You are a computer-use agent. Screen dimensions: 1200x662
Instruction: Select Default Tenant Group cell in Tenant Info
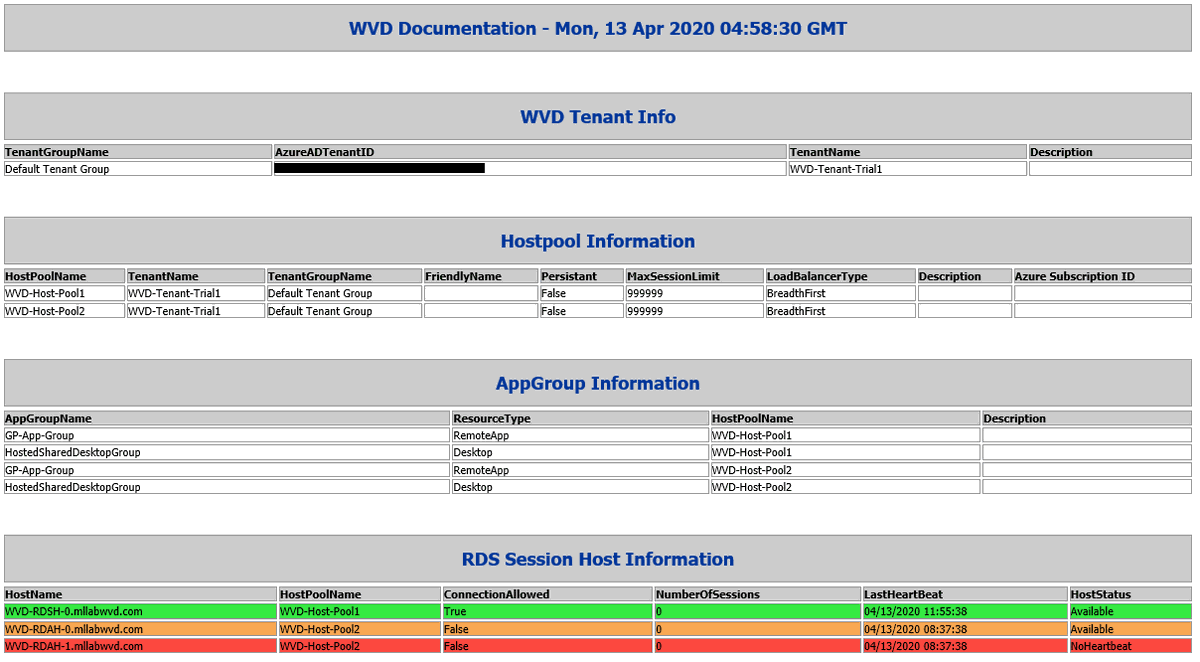click(x=138, y=169)
